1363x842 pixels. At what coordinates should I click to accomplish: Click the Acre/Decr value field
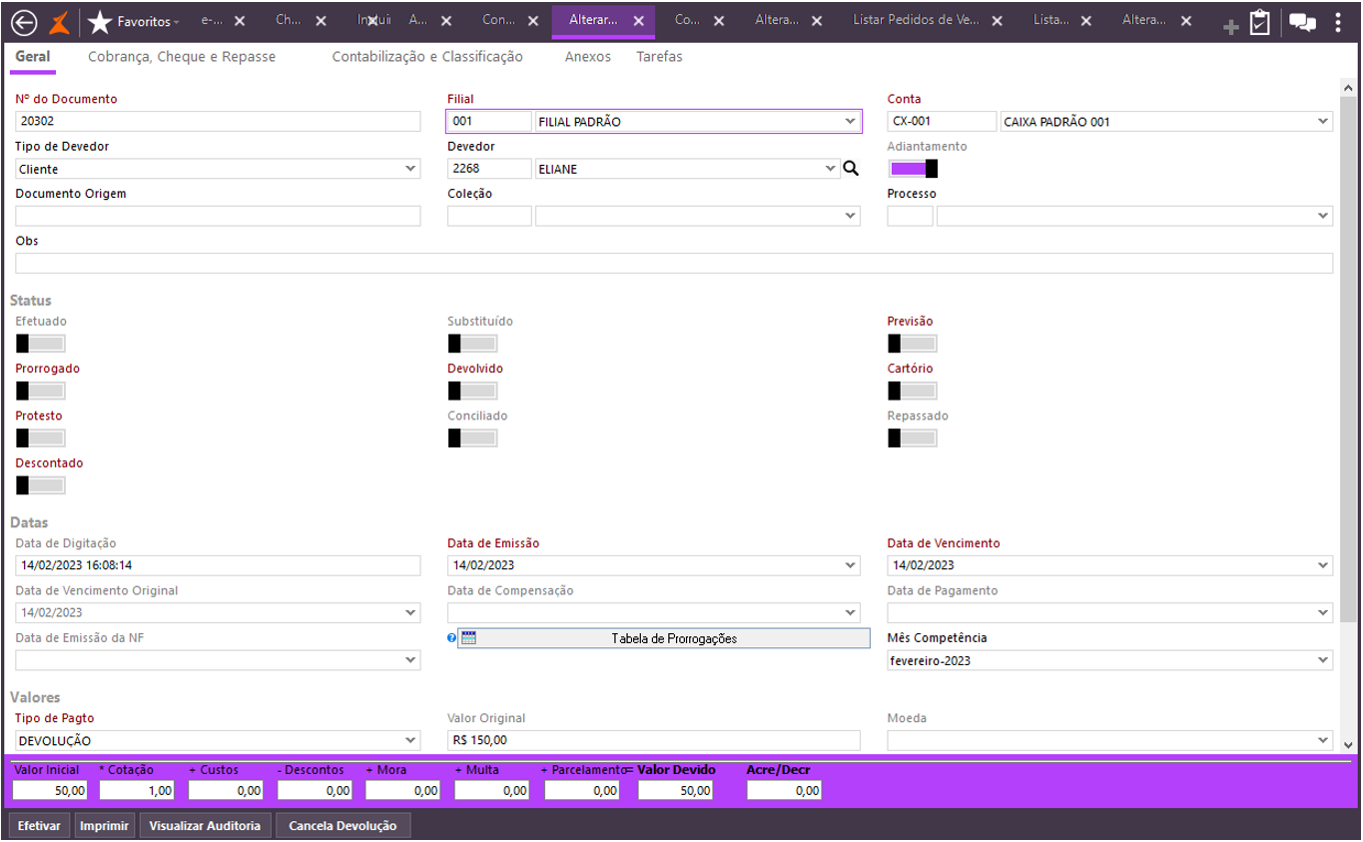click(784, 791)
